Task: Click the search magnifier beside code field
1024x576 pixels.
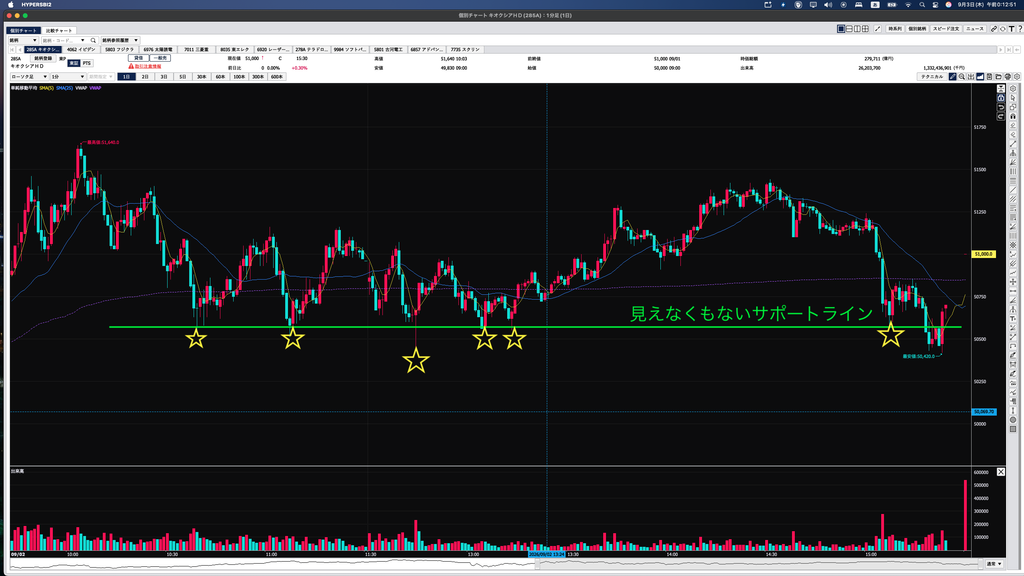Action: [x=93, y=40]
